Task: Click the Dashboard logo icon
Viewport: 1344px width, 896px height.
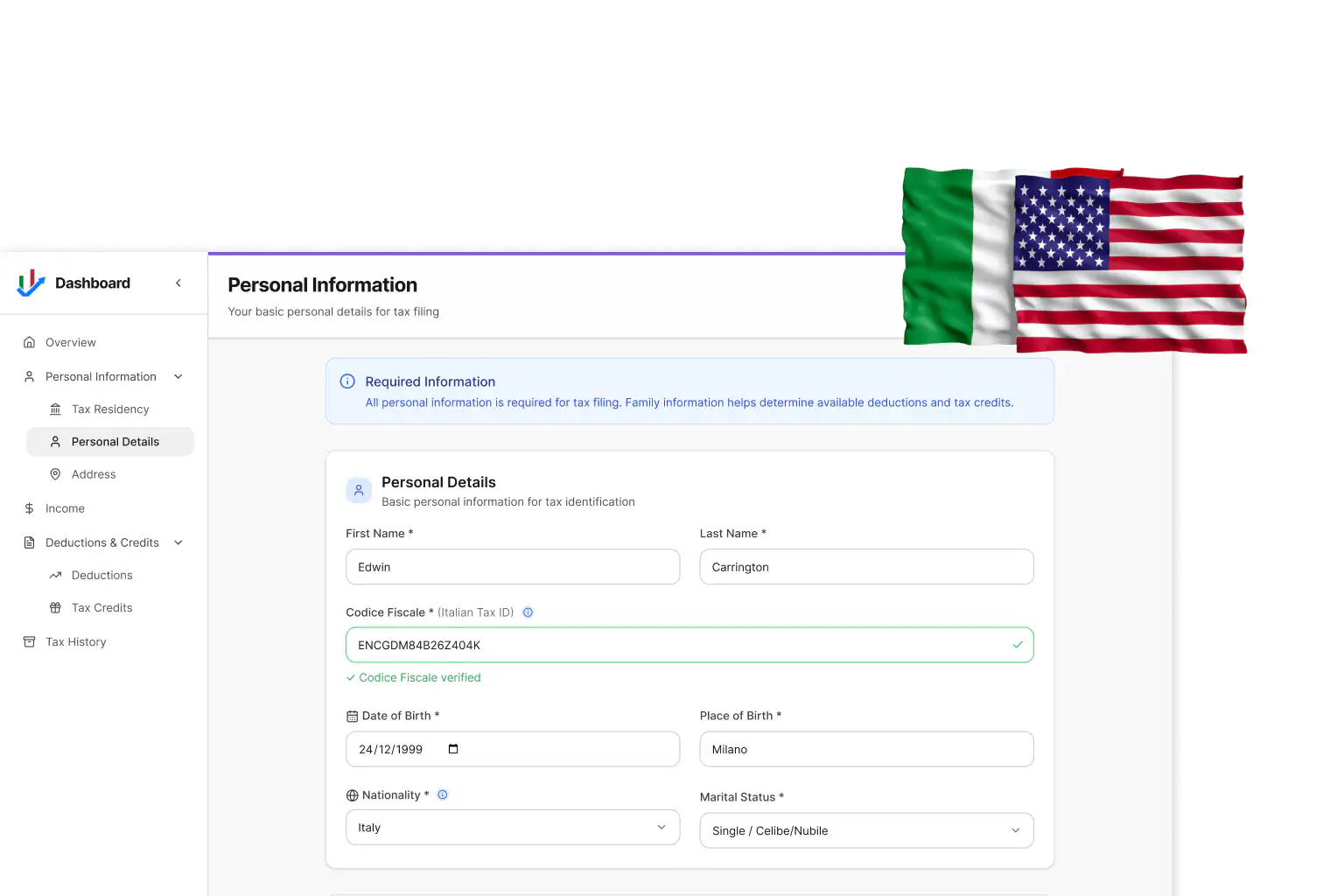Action: (31, 283)
